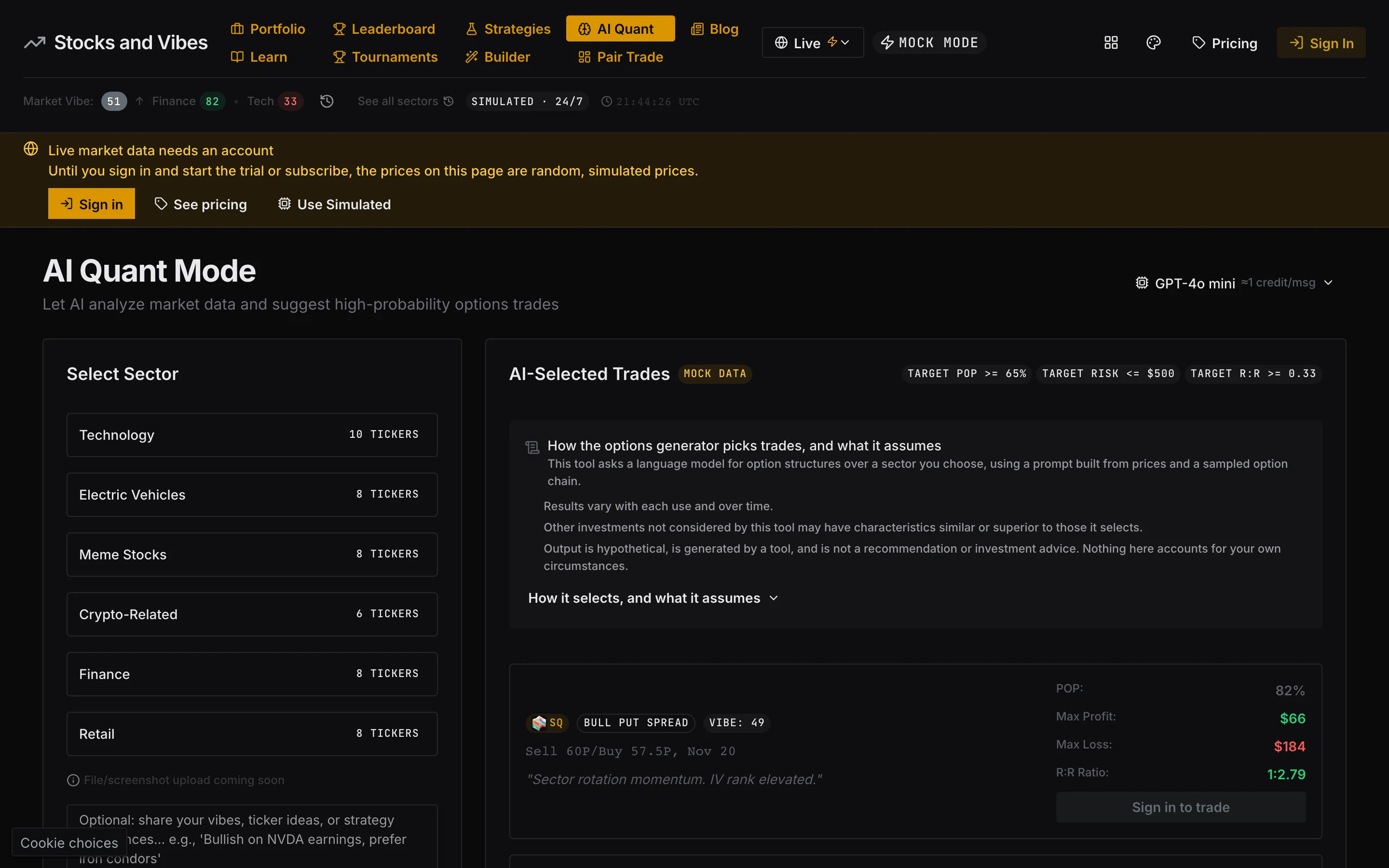Click the MOCK MODE badge
This screenshot has height=868, width=1389.
click(x=929, y=42)
